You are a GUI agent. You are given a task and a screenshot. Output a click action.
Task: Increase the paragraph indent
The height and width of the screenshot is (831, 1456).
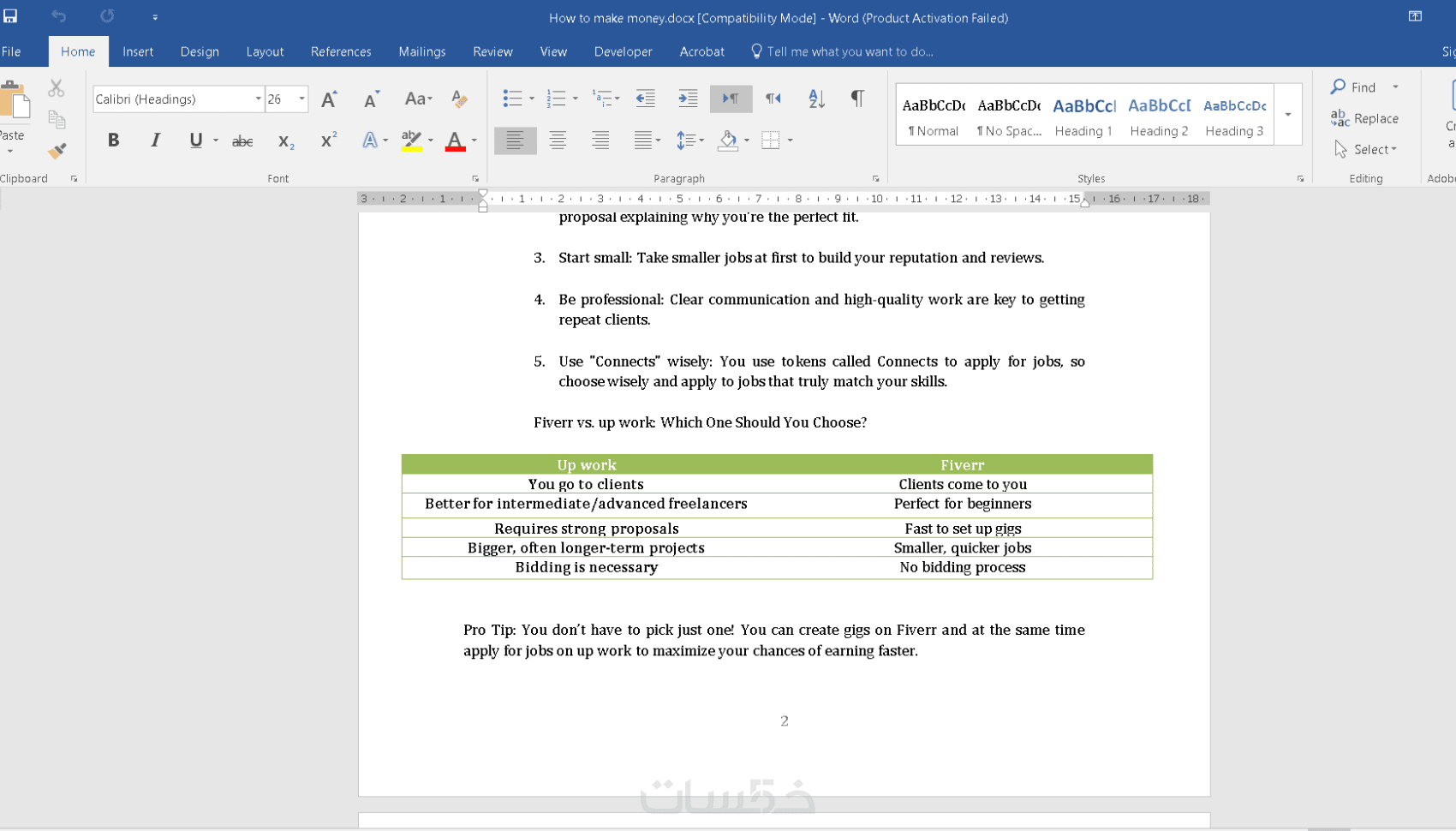click(x=688, y=99)
